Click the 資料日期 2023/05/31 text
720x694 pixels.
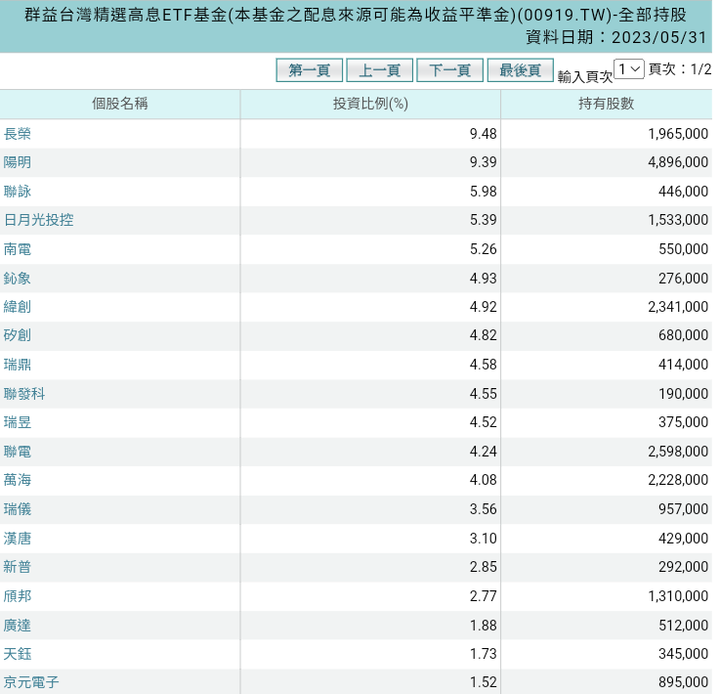point(616,37)
